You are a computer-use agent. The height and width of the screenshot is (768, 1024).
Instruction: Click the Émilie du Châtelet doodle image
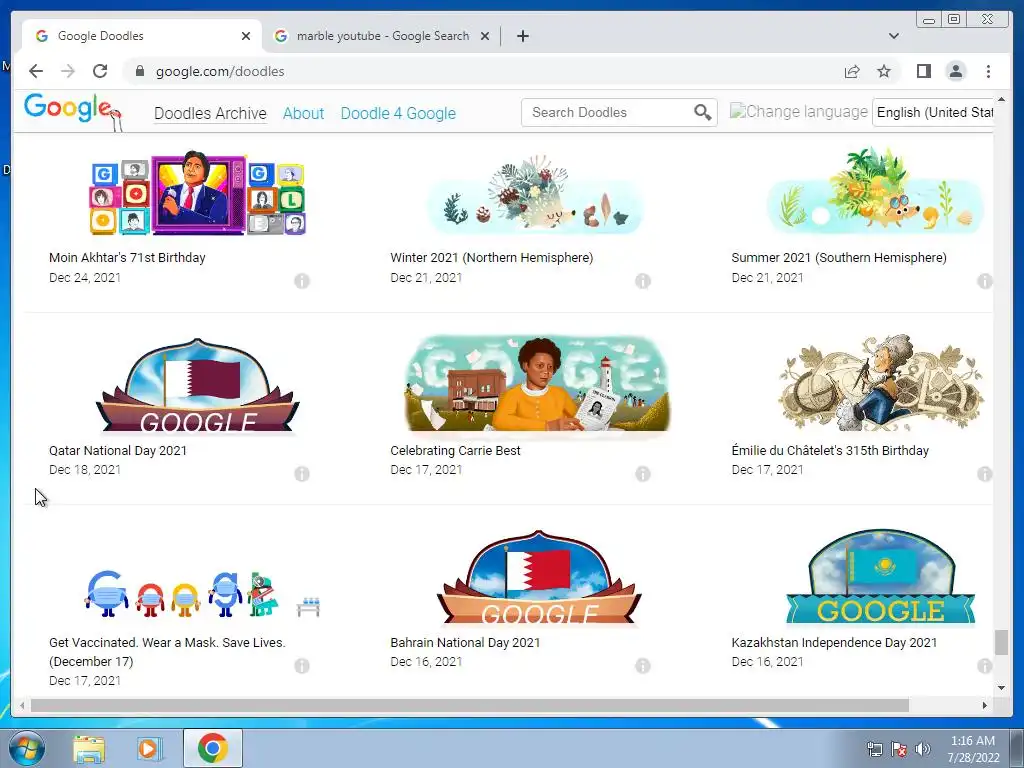tap(880, 383)
